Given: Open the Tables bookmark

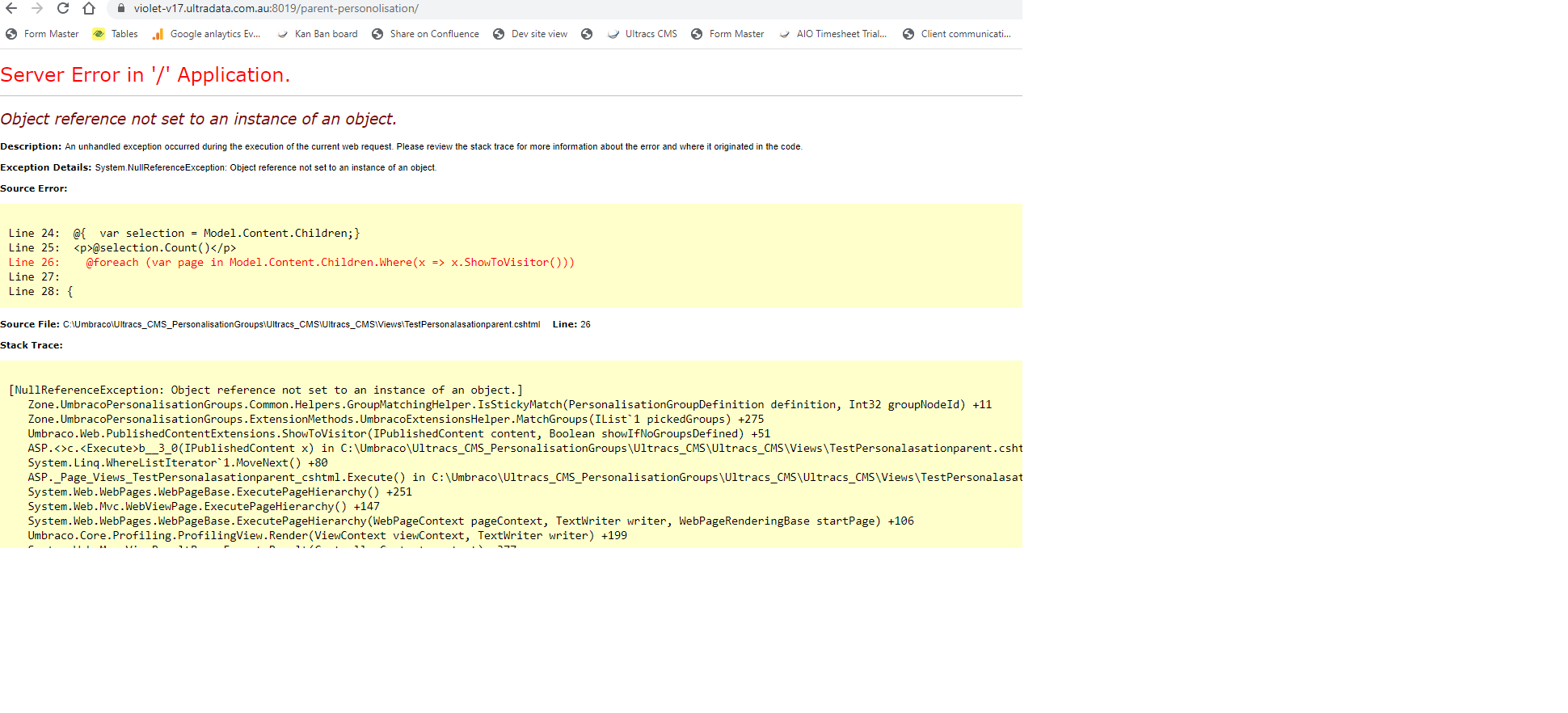Looking at the screenshot, I should [x=115, y=34].
